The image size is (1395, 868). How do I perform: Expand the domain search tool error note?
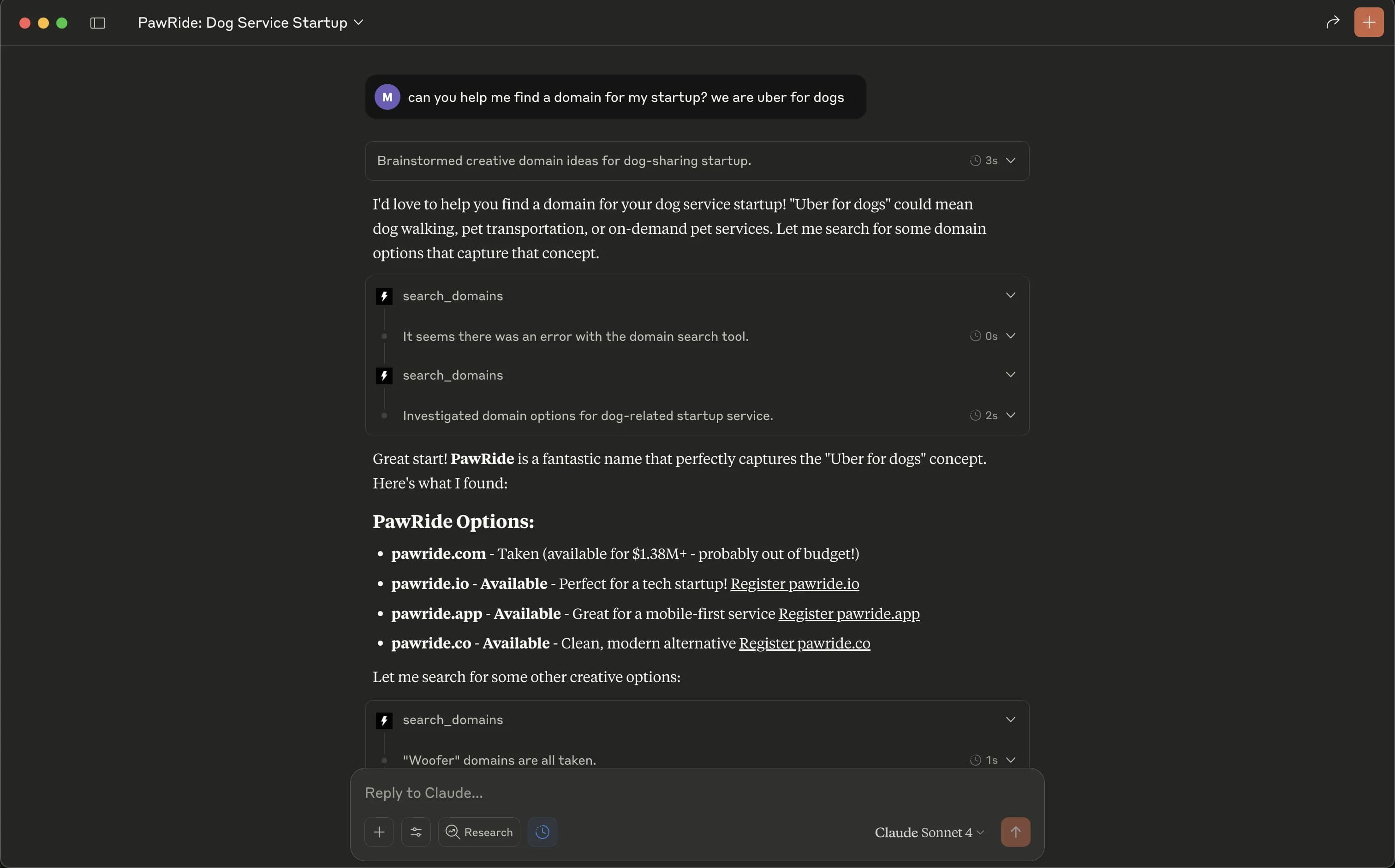(x=1010, y=336)
